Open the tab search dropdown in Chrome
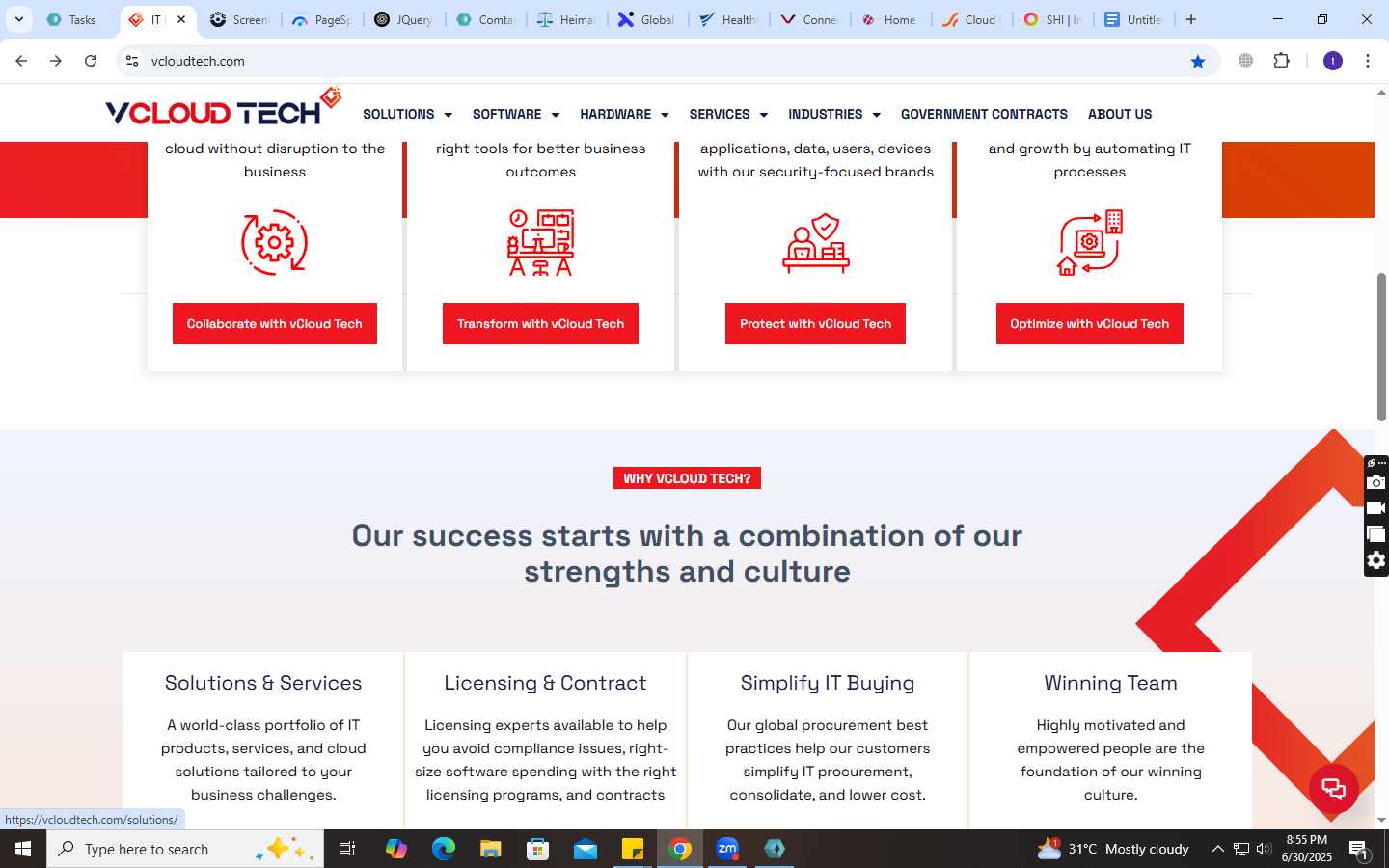The width and height of the screenshot is (1389, 868). (18, 19)
